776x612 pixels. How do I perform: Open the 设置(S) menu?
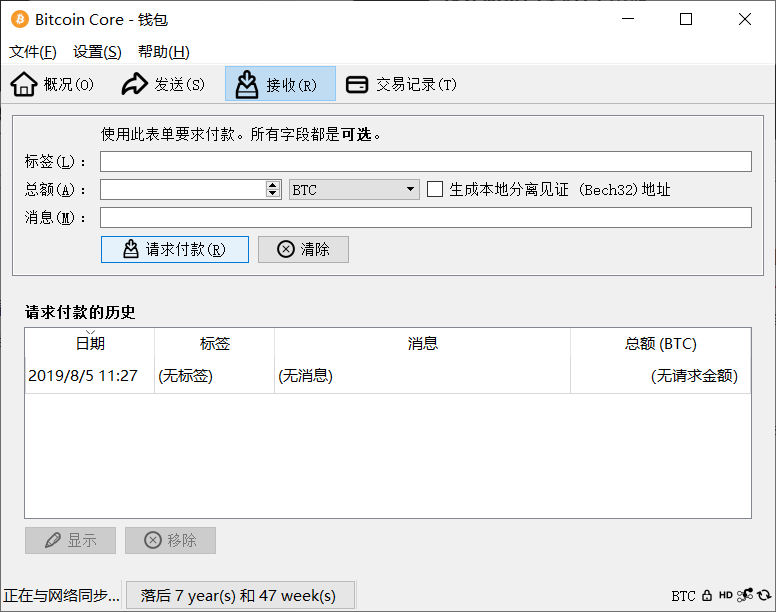point(97,51)
